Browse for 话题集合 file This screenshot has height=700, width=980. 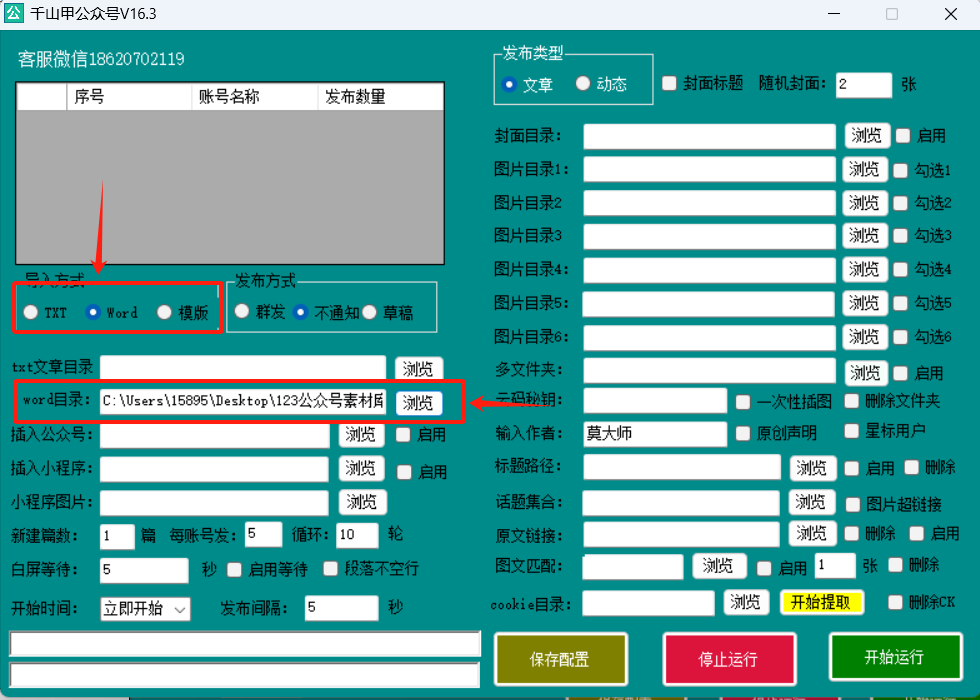pyautogui.click(x=811, y=502)
